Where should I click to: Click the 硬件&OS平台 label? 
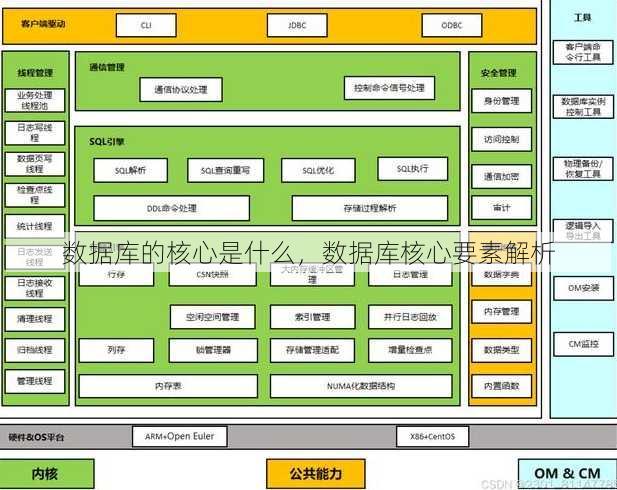point(36,437)
